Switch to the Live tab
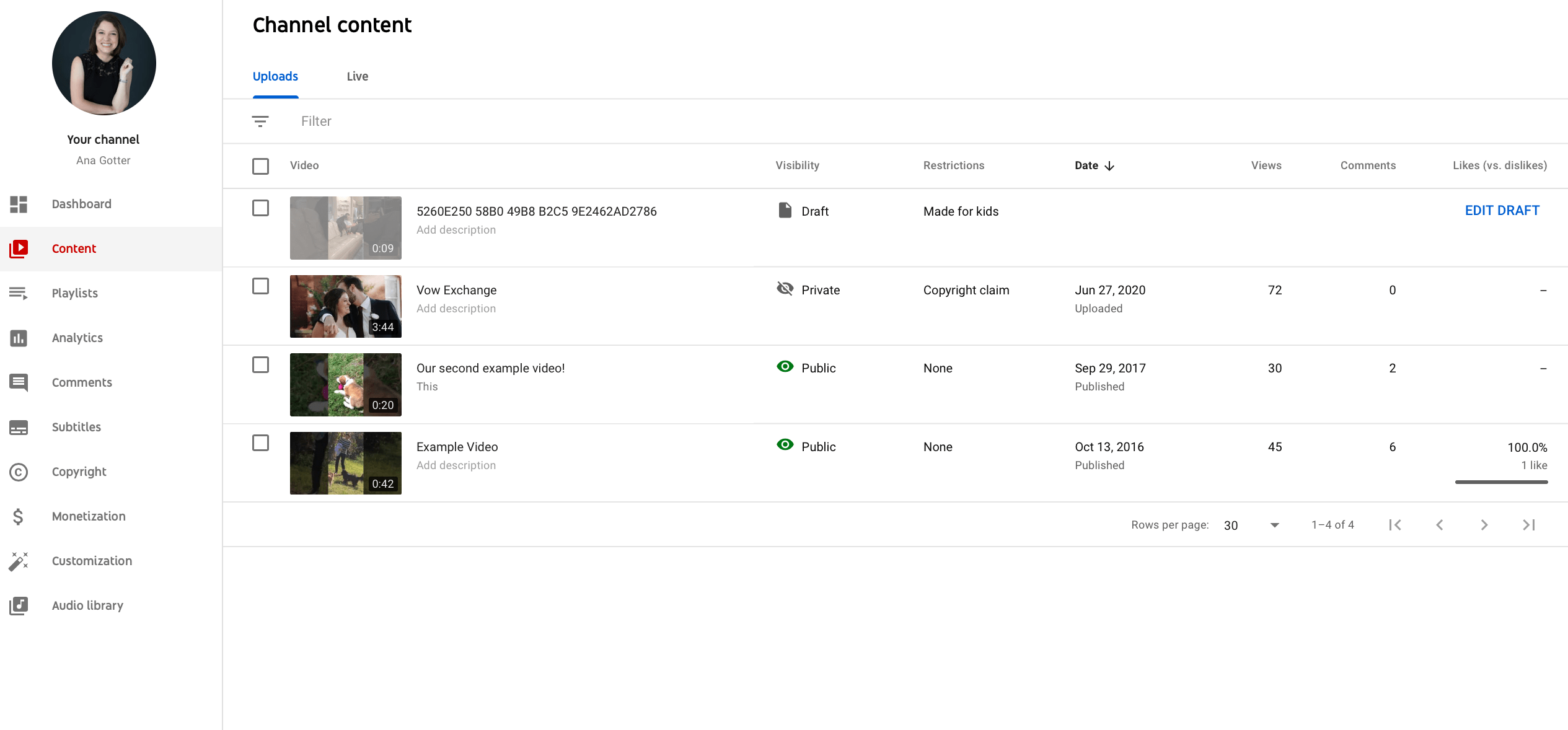The height and width of the screenshot is (730, 1568). tap(357, 76)
